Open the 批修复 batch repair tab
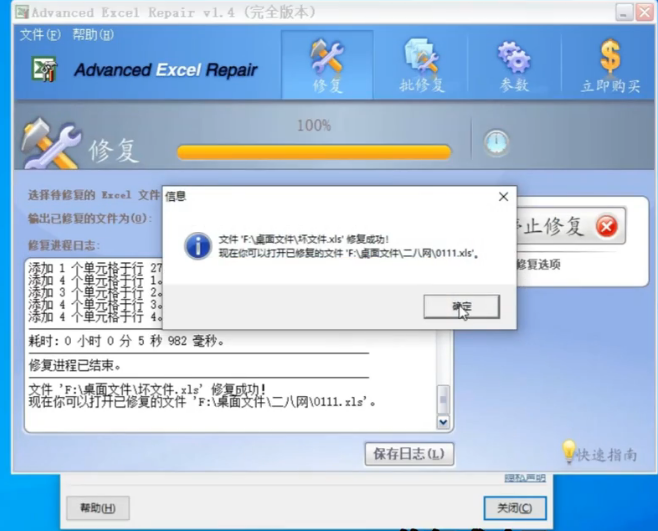658x531 pixels. [421, 65]
